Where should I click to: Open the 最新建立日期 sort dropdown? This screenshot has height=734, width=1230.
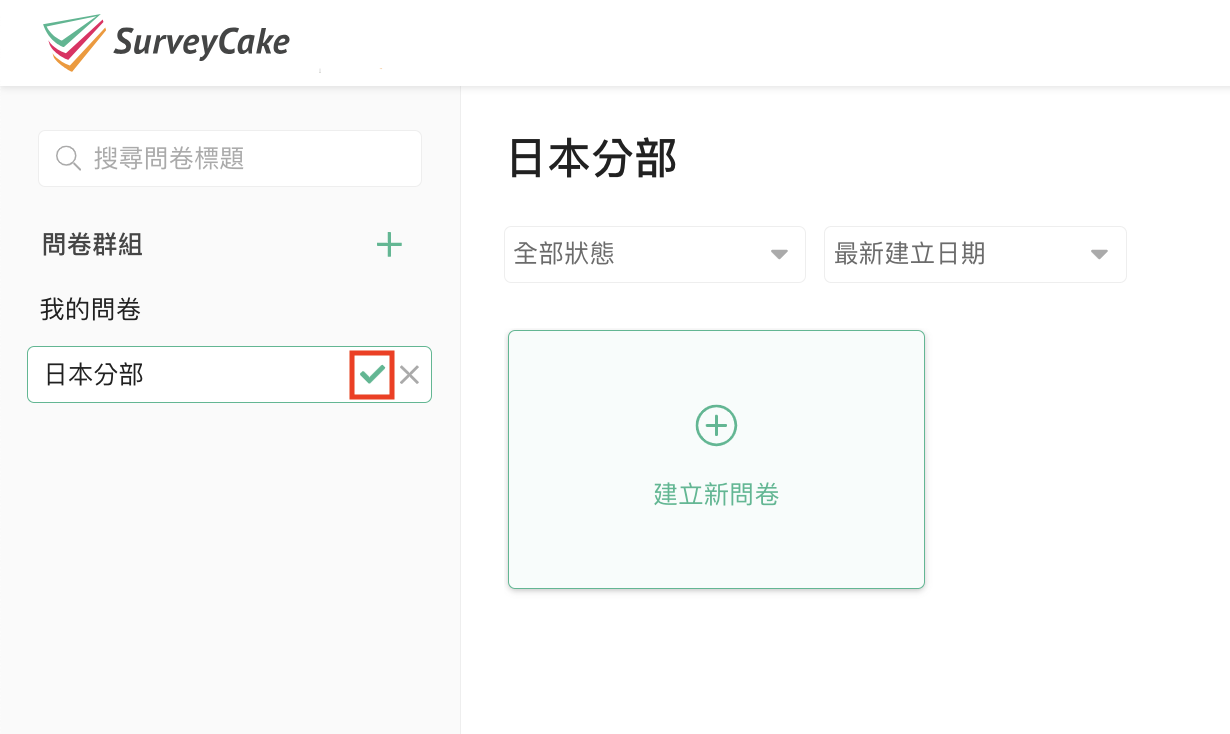pos(960,254)
